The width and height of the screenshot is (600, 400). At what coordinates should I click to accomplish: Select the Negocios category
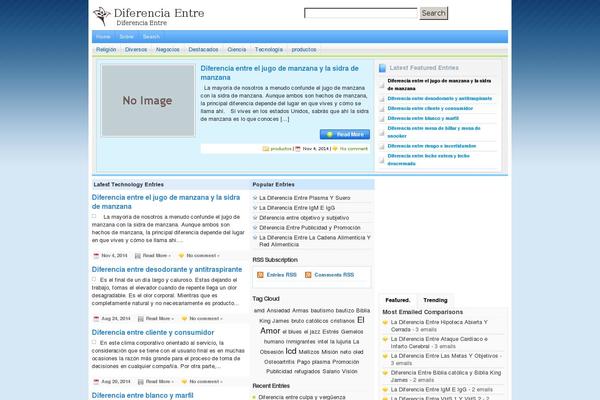pos(168,50)
